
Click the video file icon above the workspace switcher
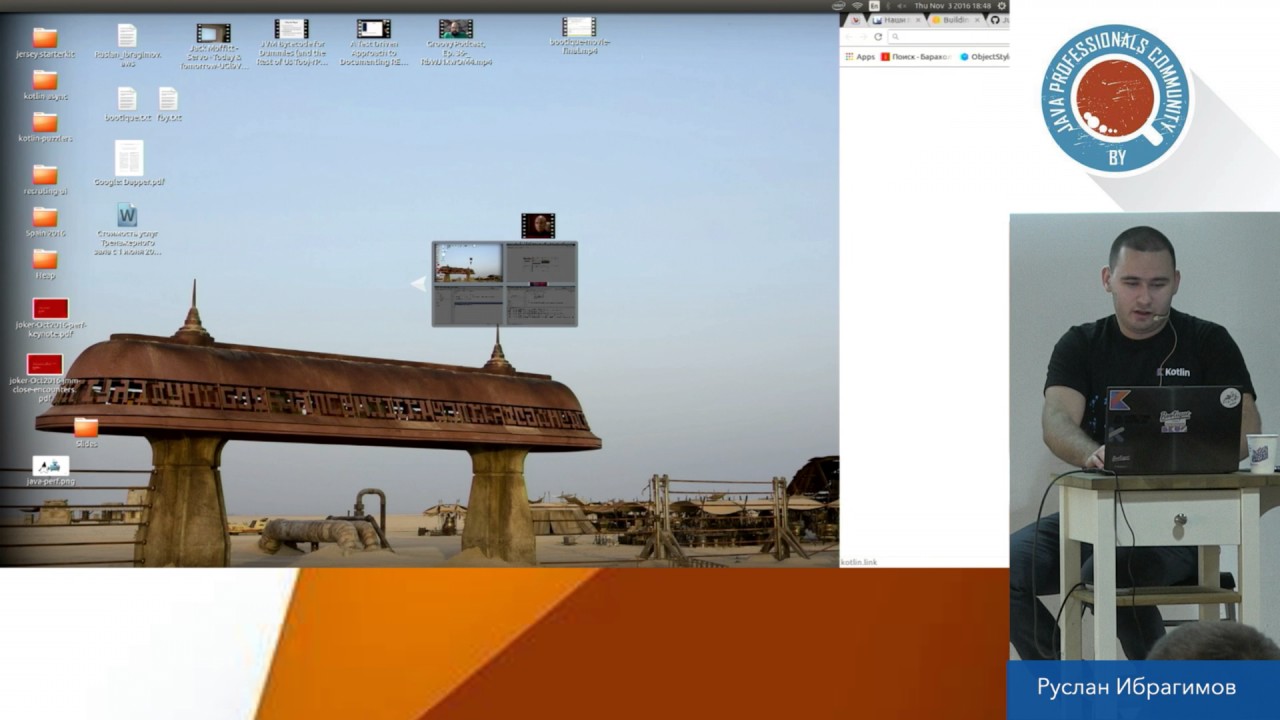(x=538, y=225)
